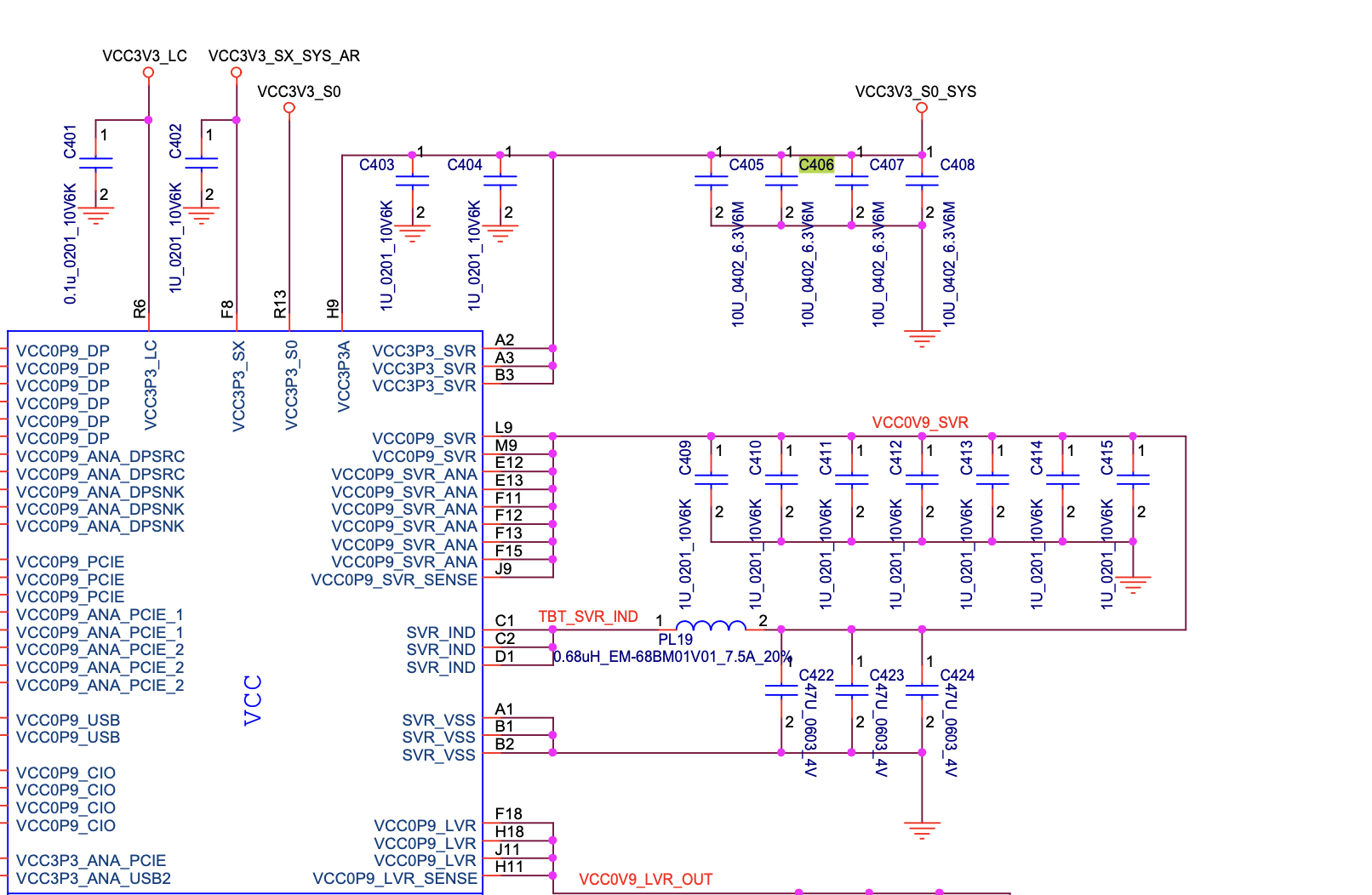Select the VCC3V3_LC power port circle
1372x895 pixels.
point(148,72)
